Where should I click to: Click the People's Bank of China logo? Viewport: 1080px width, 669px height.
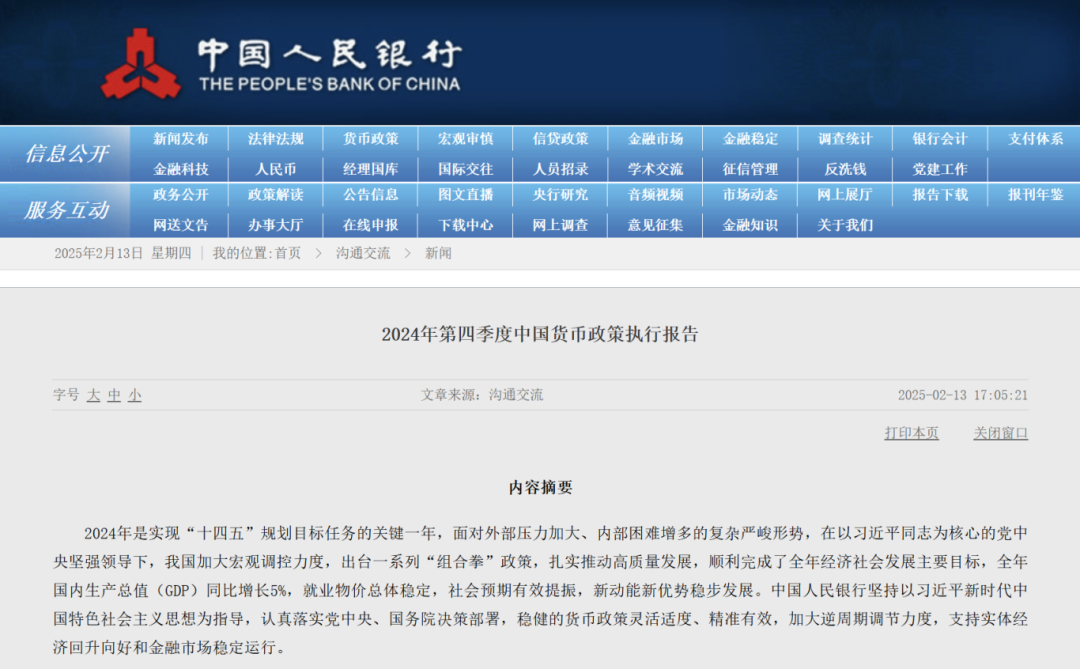pos(141,64)
